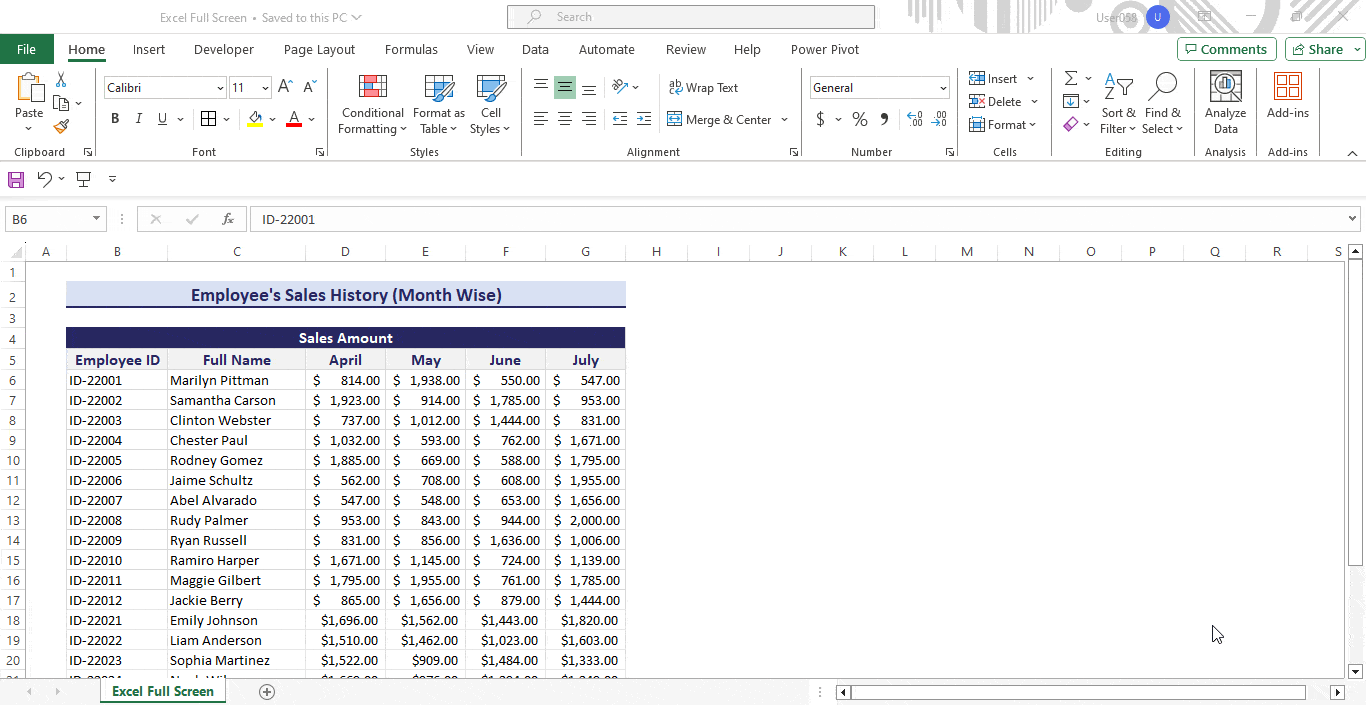Add a new sheet with plus icon
The width and height of the screenshot is (1366, 705).
(x=267, y=692)
